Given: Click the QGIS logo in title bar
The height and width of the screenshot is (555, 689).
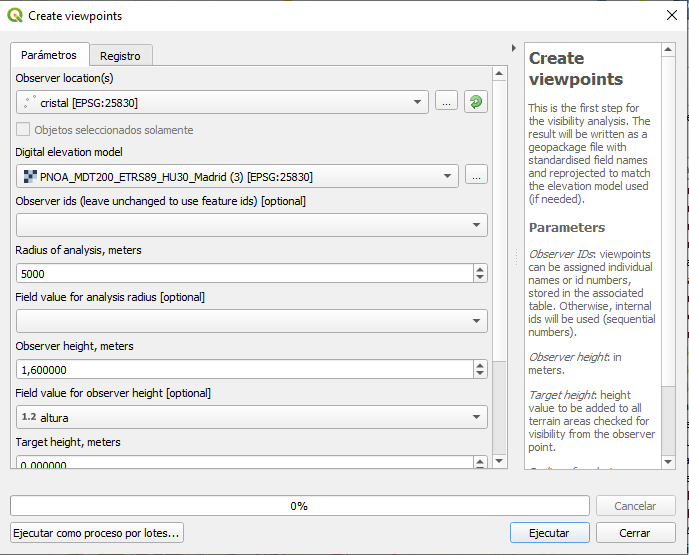Looking at the screenshot, I should tap(15, 15).
